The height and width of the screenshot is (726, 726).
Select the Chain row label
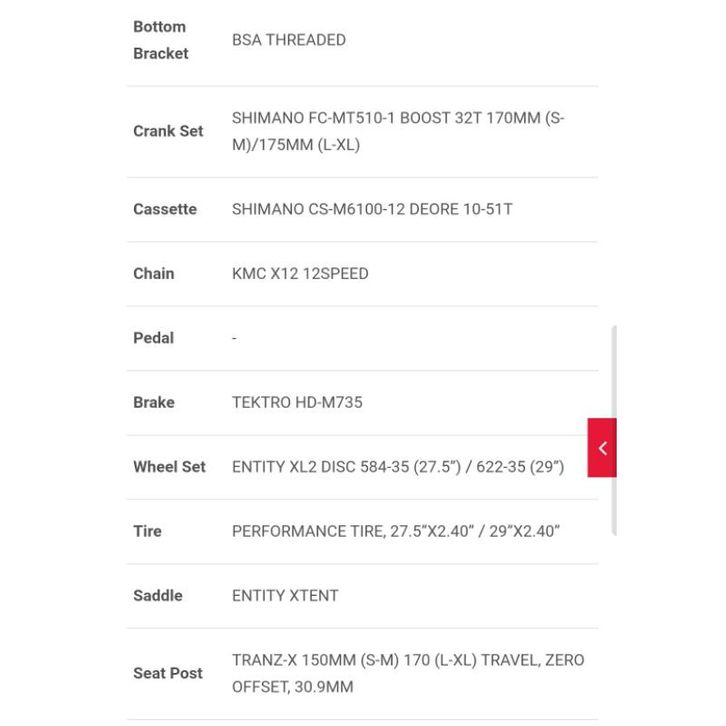154,273
